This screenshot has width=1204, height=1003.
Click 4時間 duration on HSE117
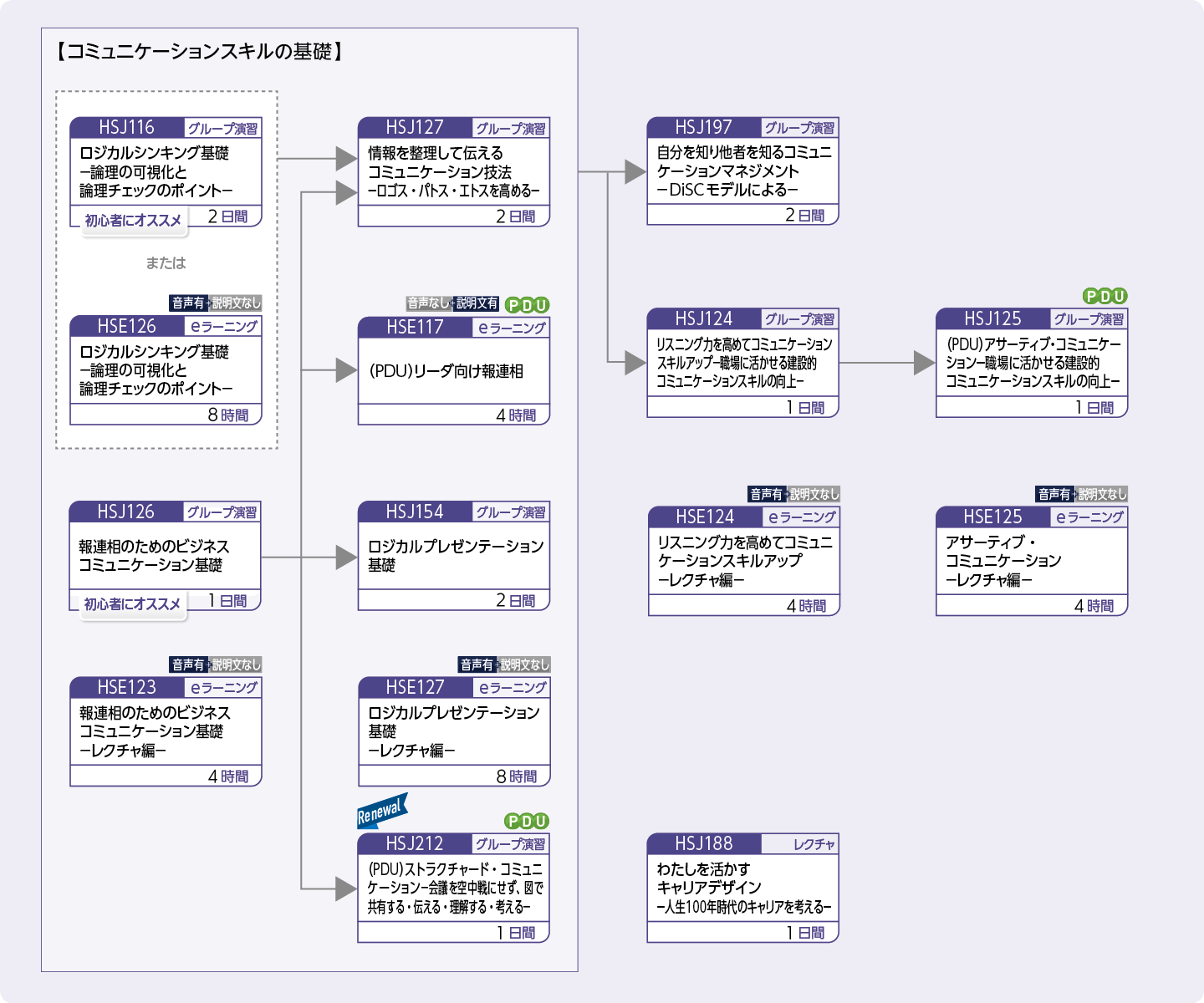(516, 415)
